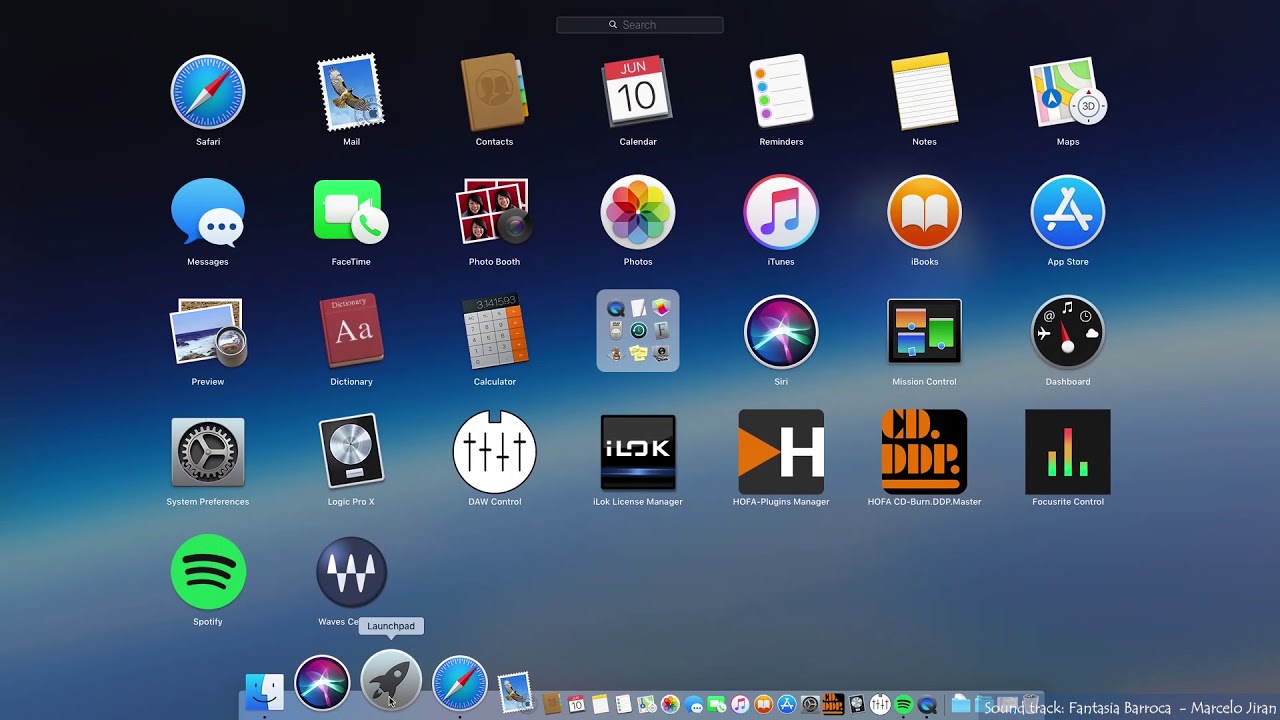Open the Messages app in Launchpad
The image size is (1280, 720).
pos(208,212)
